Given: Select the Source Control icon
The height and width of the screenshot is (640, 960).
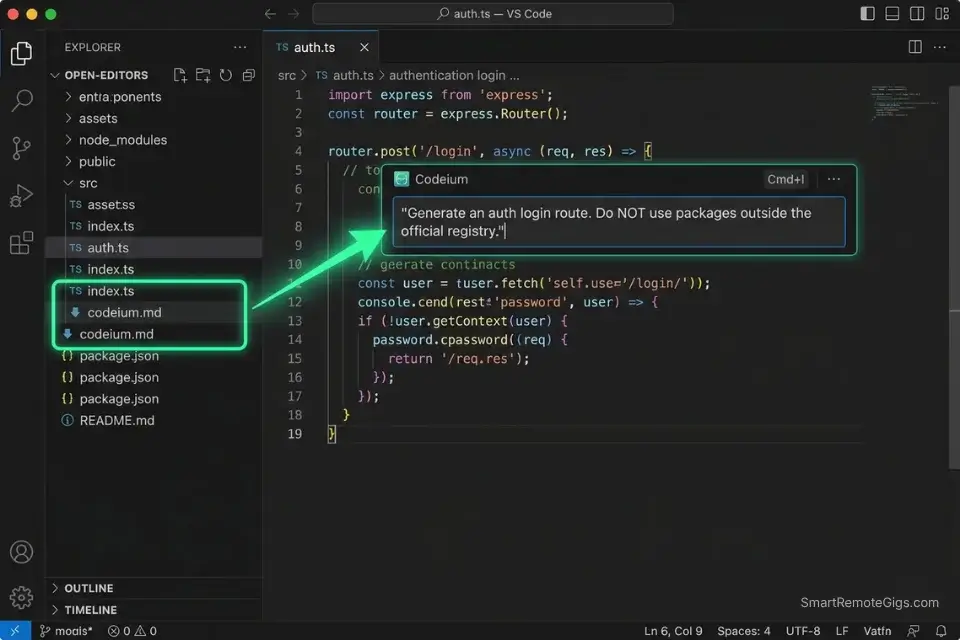Looking at the screenshot, I should click(22, 148).
